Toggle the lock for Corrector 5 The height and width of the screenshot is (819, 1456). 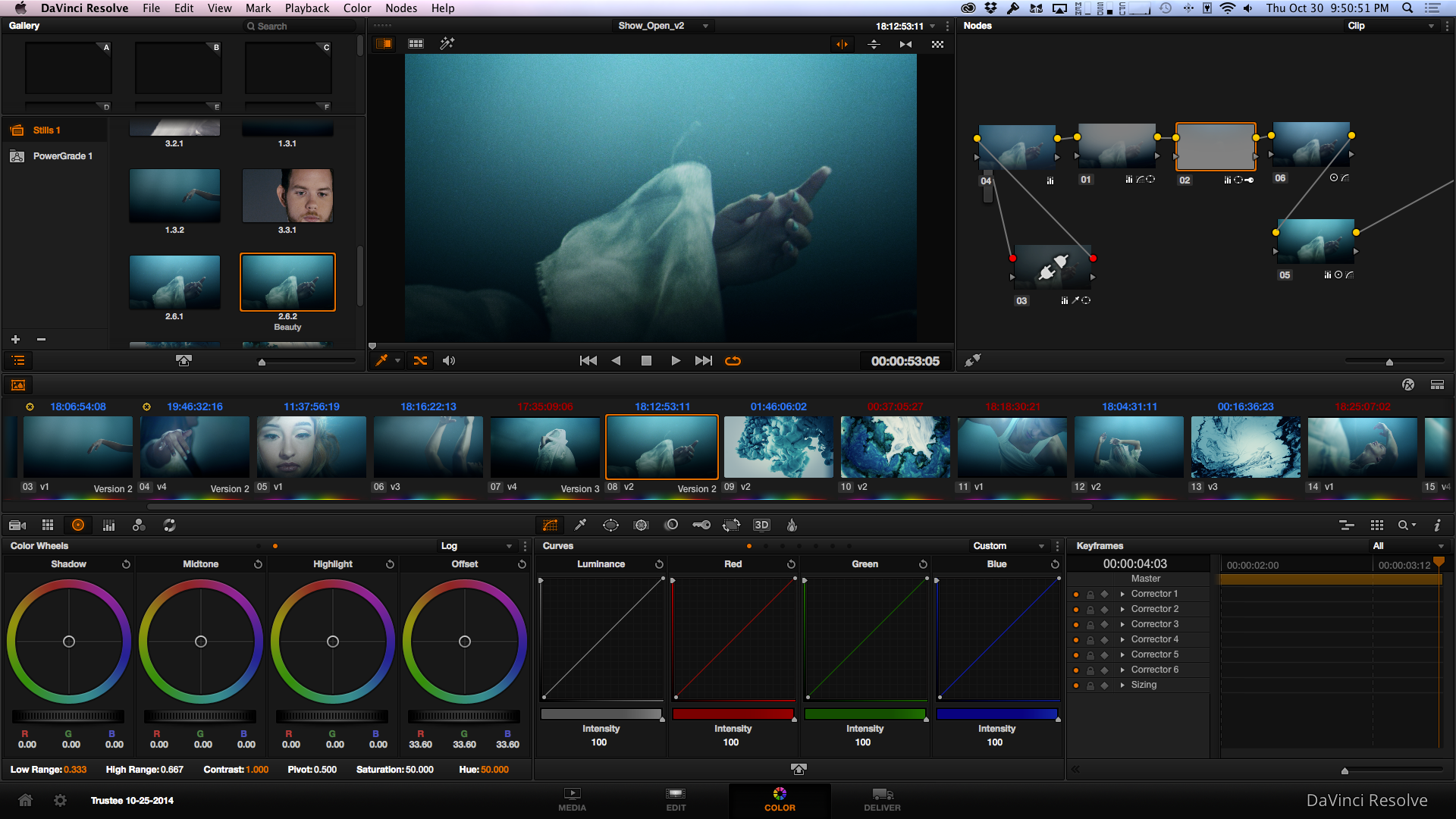1090,655
